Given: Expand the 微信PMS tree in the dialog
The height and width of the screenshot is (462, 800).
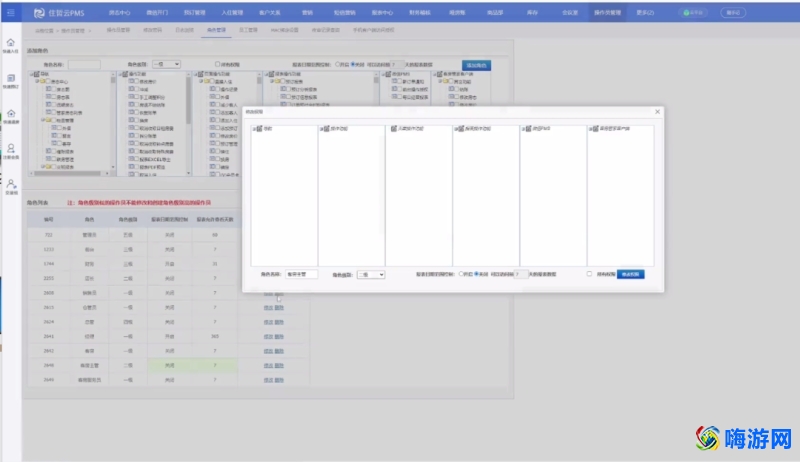Looking at the screenshot, I should pos(523,129).
